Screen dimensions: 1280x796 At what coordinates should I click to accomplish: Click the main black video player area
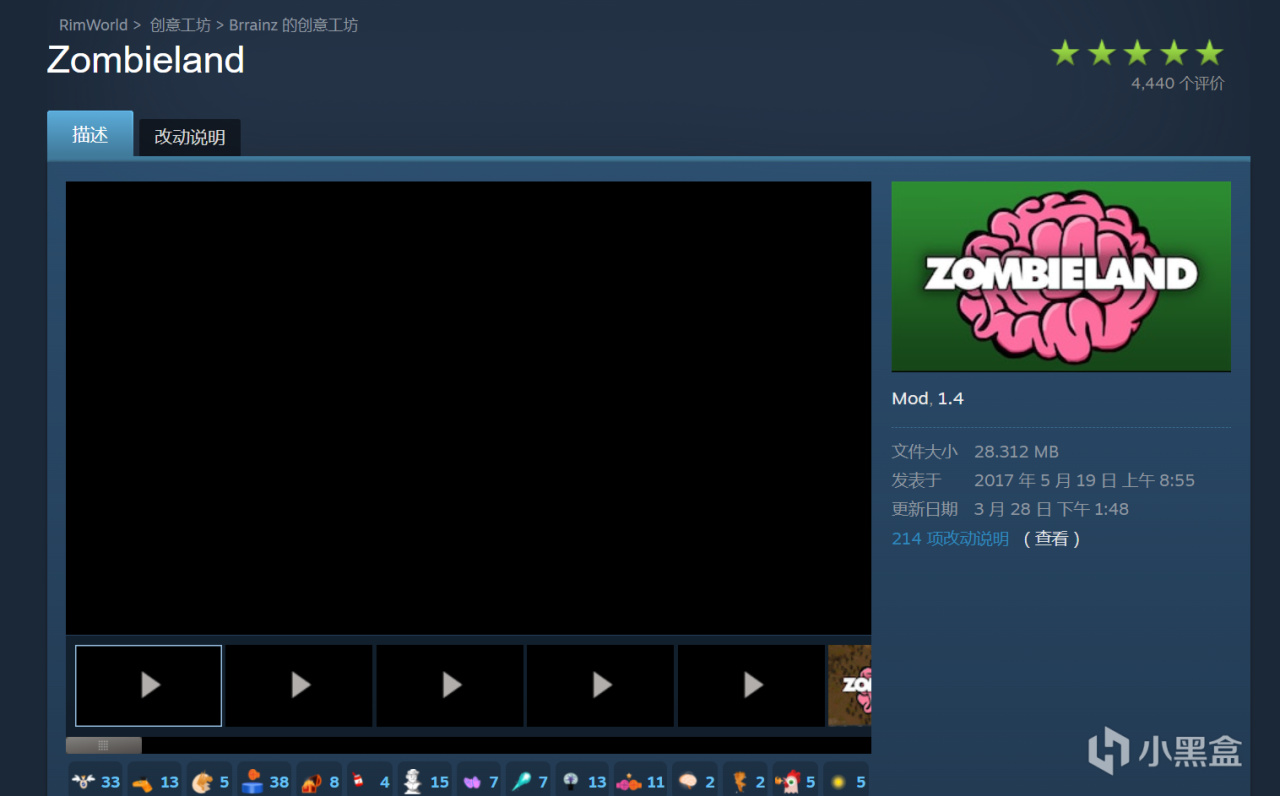[468, 408]
